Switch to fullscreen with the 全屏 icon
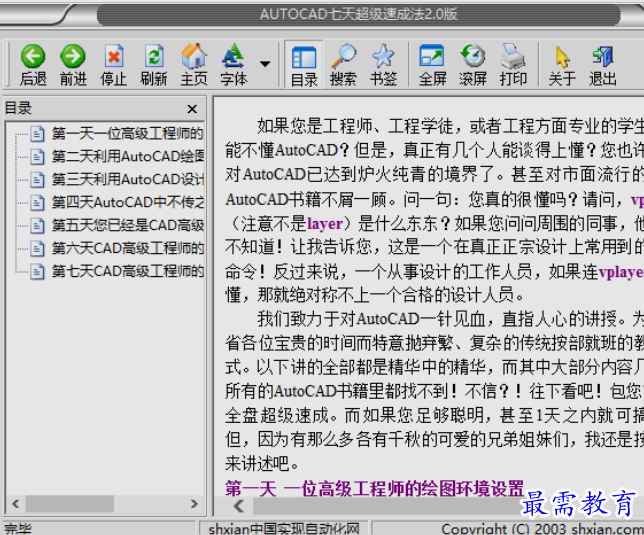 [432, 56]
